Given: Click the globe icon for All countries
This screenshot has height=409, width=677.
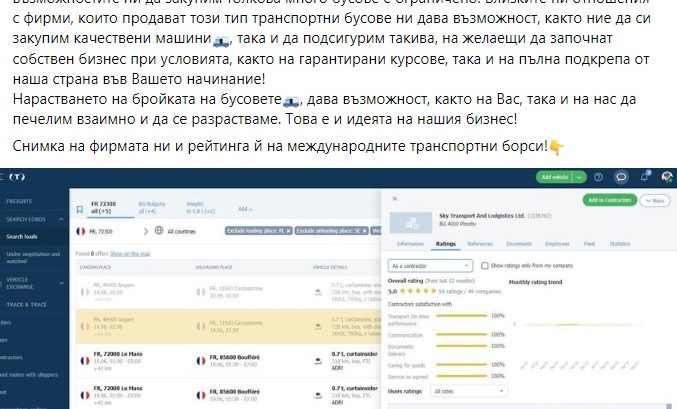Looking at the screenshot, I should pos(161,231).
